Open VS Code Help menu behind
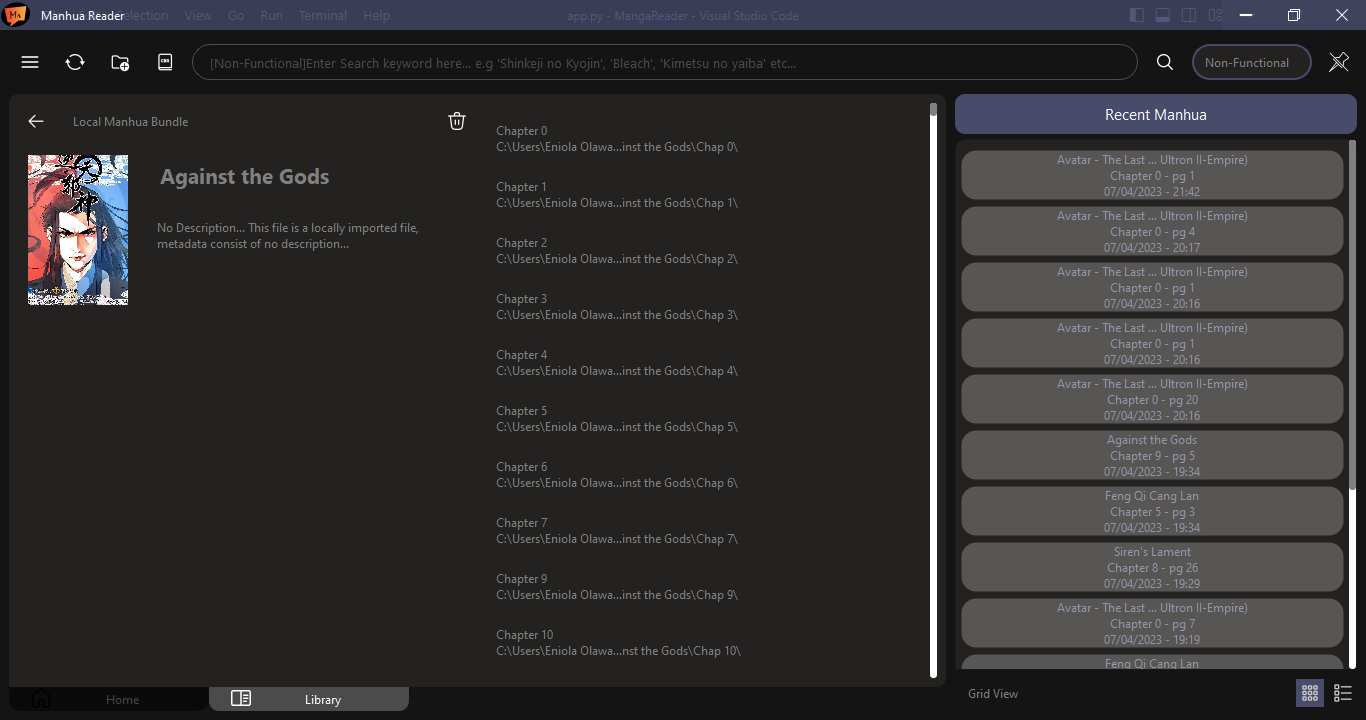Viewport: 1366px width, 720px height. click(376, 16)
